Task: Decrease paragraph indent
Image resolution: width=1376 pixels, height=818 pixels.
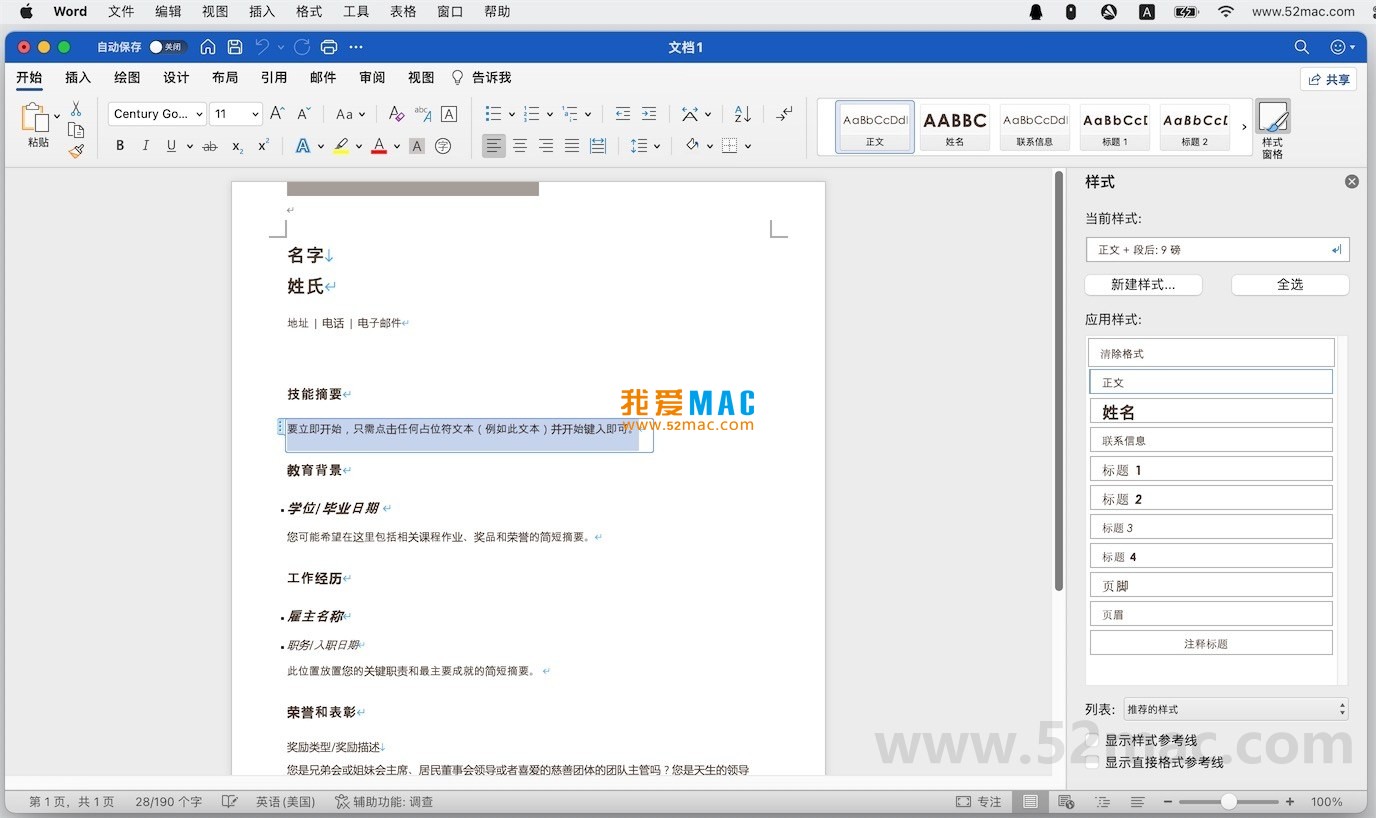Action: point(623,114)
